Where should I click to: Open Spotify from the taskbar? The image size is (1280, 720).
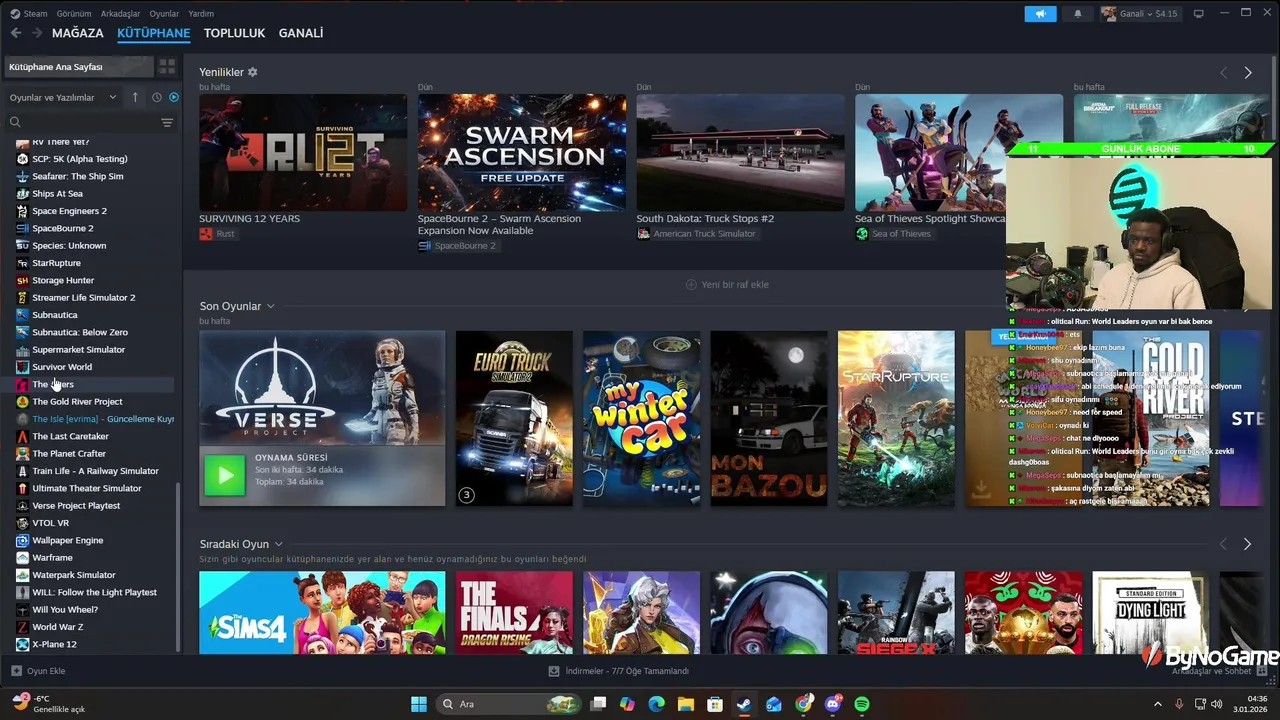coord(862,704)
